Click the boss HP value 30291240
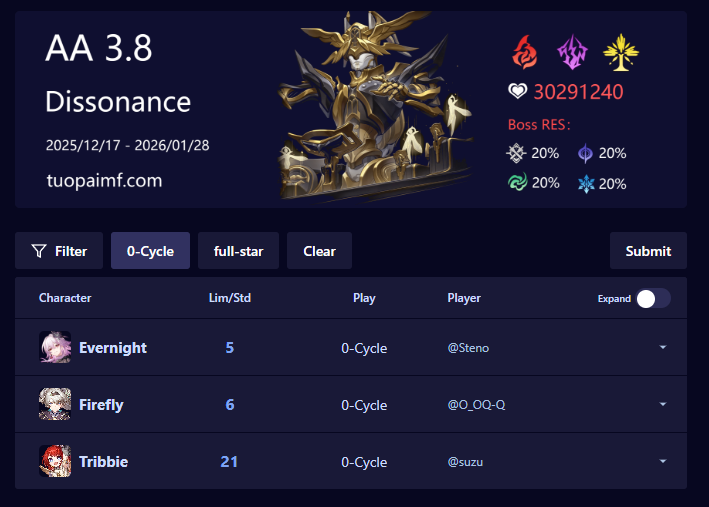 point(578,92)
